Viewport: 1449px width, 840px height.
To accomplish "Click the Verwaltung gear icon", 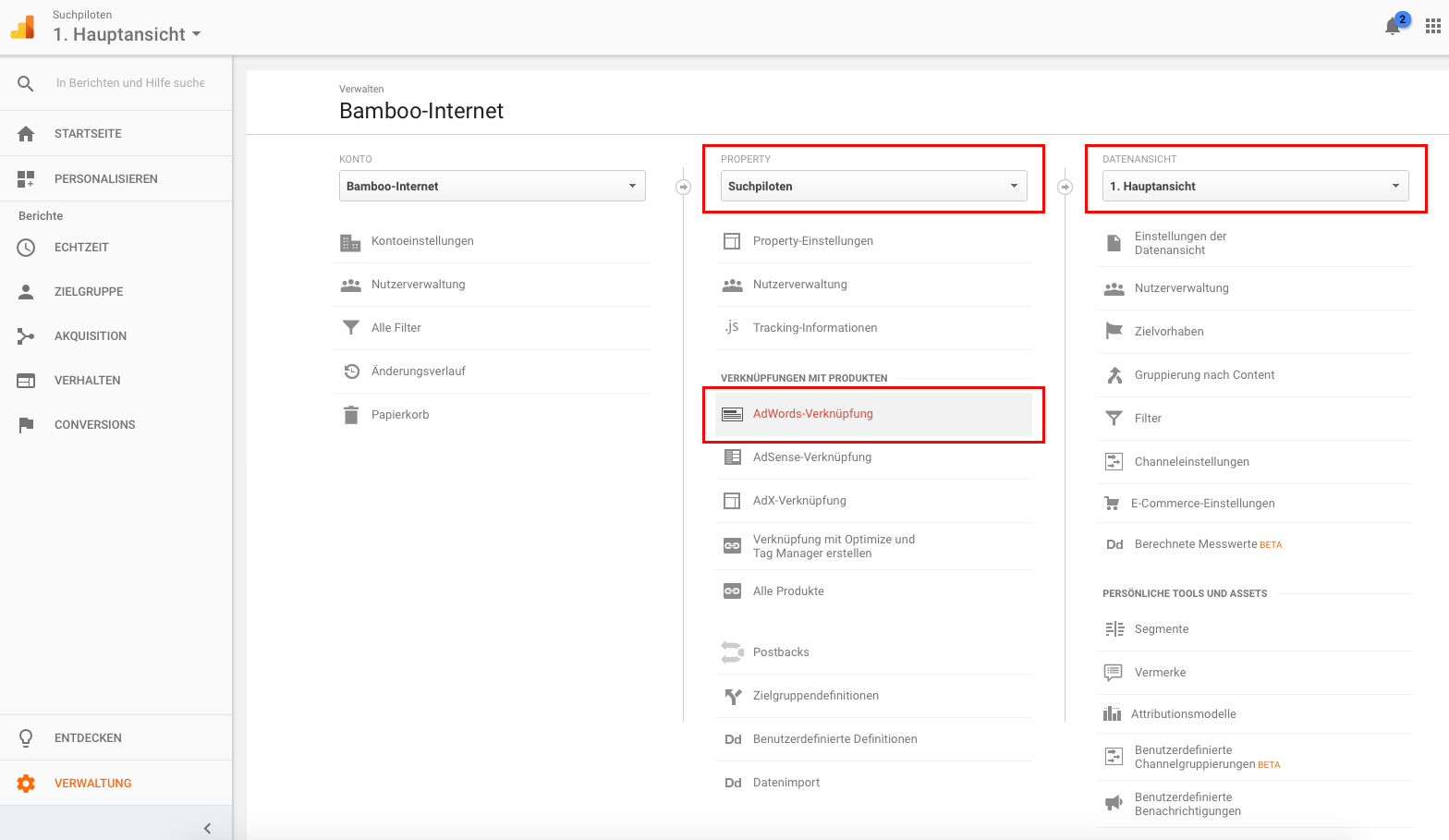I will click(26, 784).
